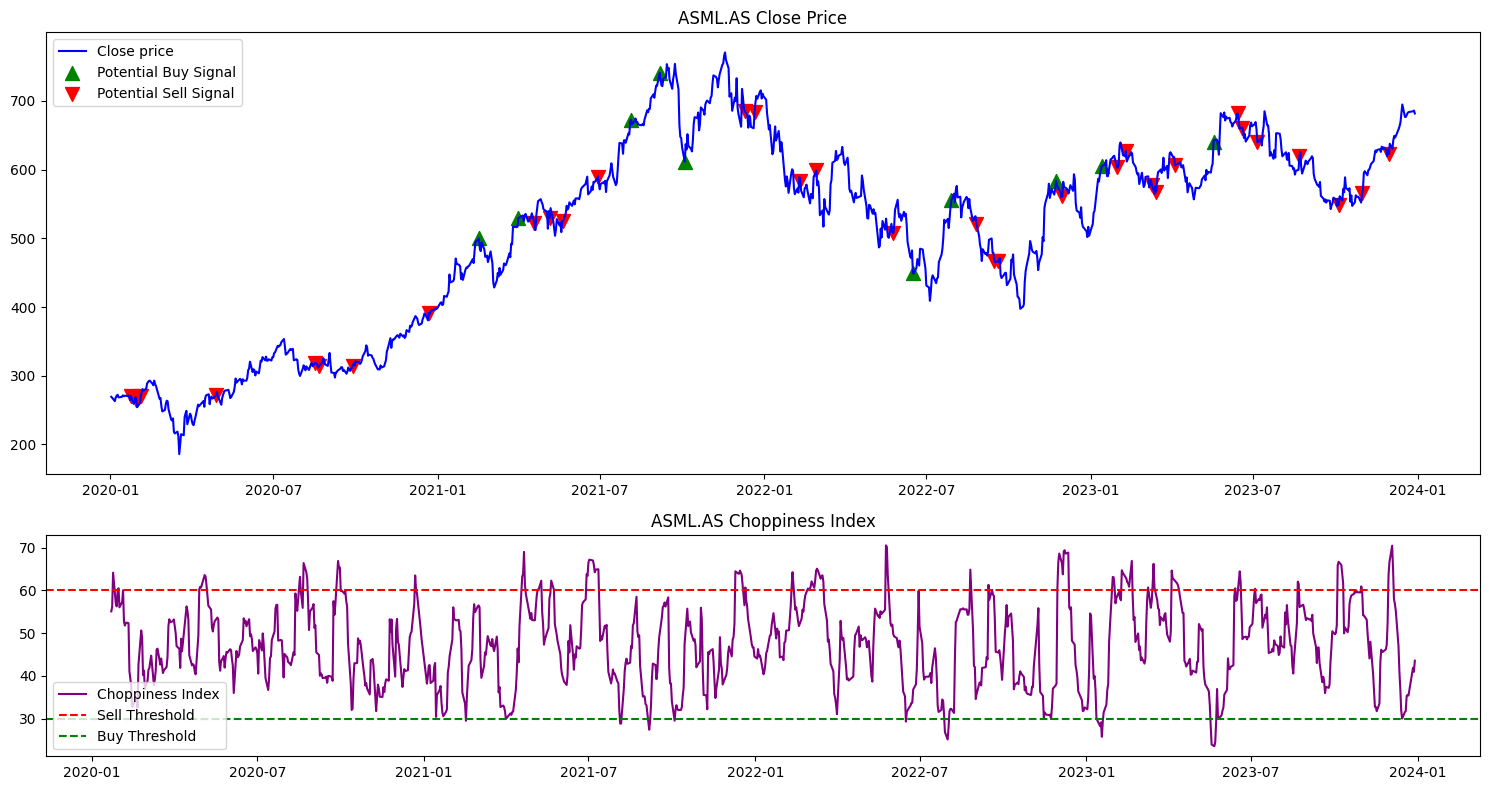Screen dimensions: 1489x790
Task: Click the blue Close price line sample in legend
Action: pos(72,51)
